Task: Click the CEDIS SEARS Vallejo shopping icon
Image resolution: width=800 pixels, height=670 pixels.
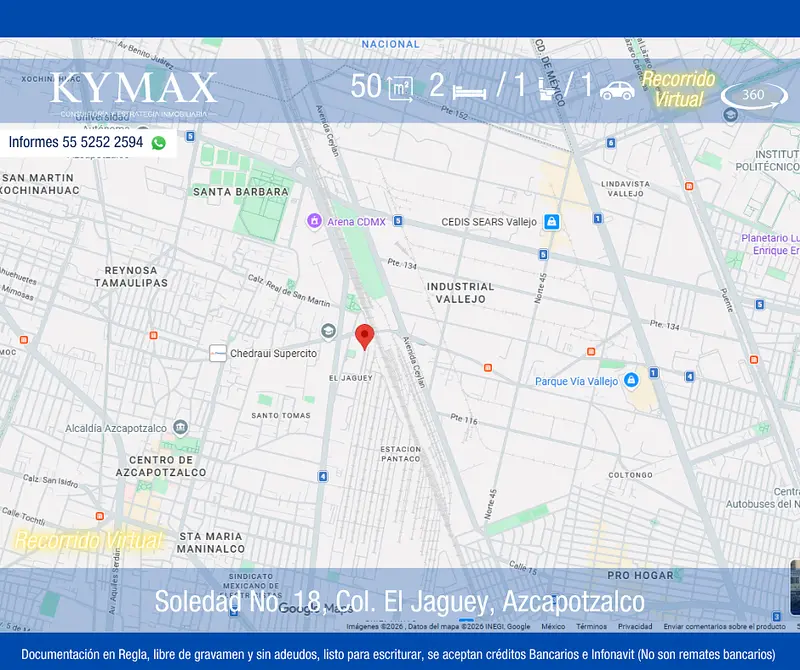Action: (551, 222)
